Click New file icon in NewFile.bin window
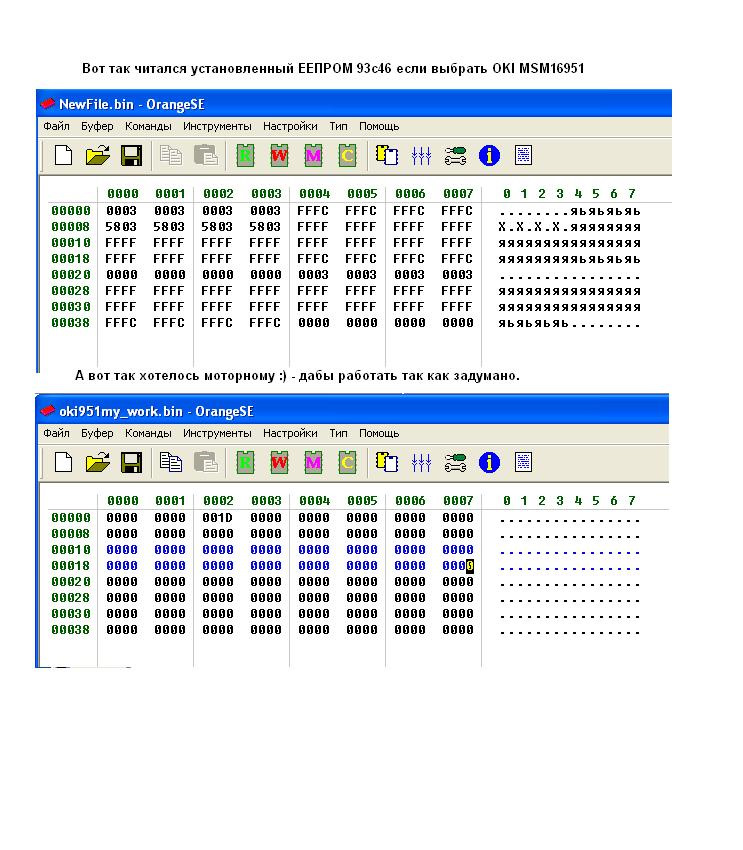Image resolution: width=743 pixels, height=850 pixels. 63,156
